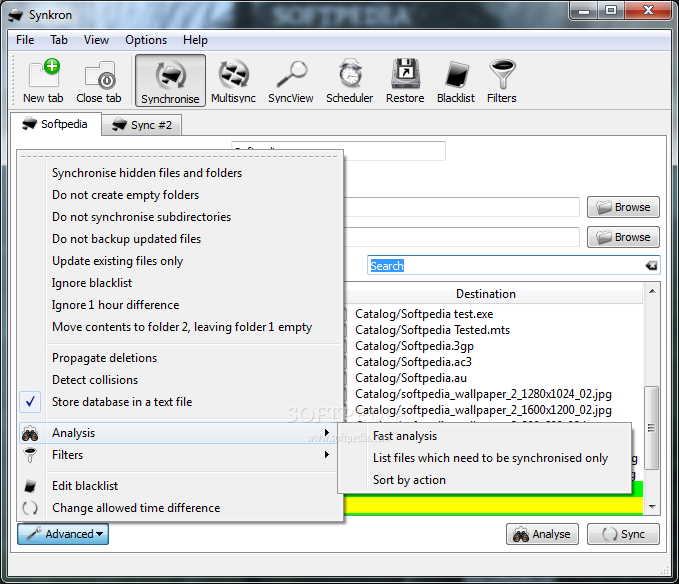The image size is (679, 584).
Task: Toggle List files which need to be synchronised only
Action: [484, 458]
